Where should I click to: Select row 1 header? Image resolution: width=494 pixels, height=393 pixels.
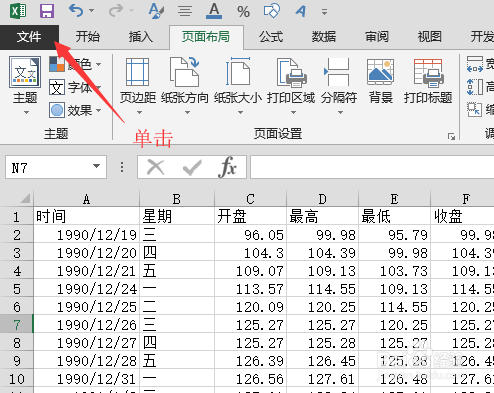point(17,217)
